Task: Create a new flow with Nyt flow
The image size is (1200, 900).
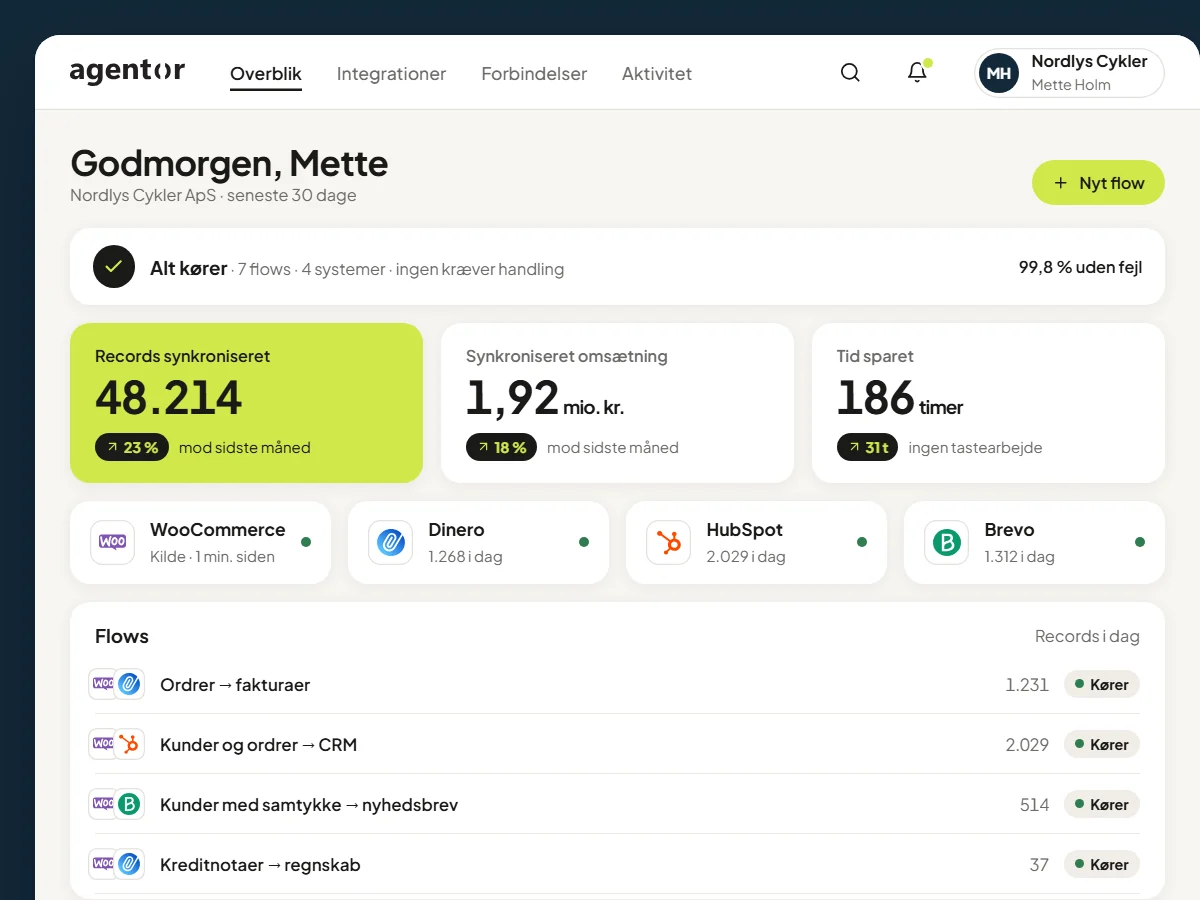Action: pyautogui.click(x=1098, y=183)
